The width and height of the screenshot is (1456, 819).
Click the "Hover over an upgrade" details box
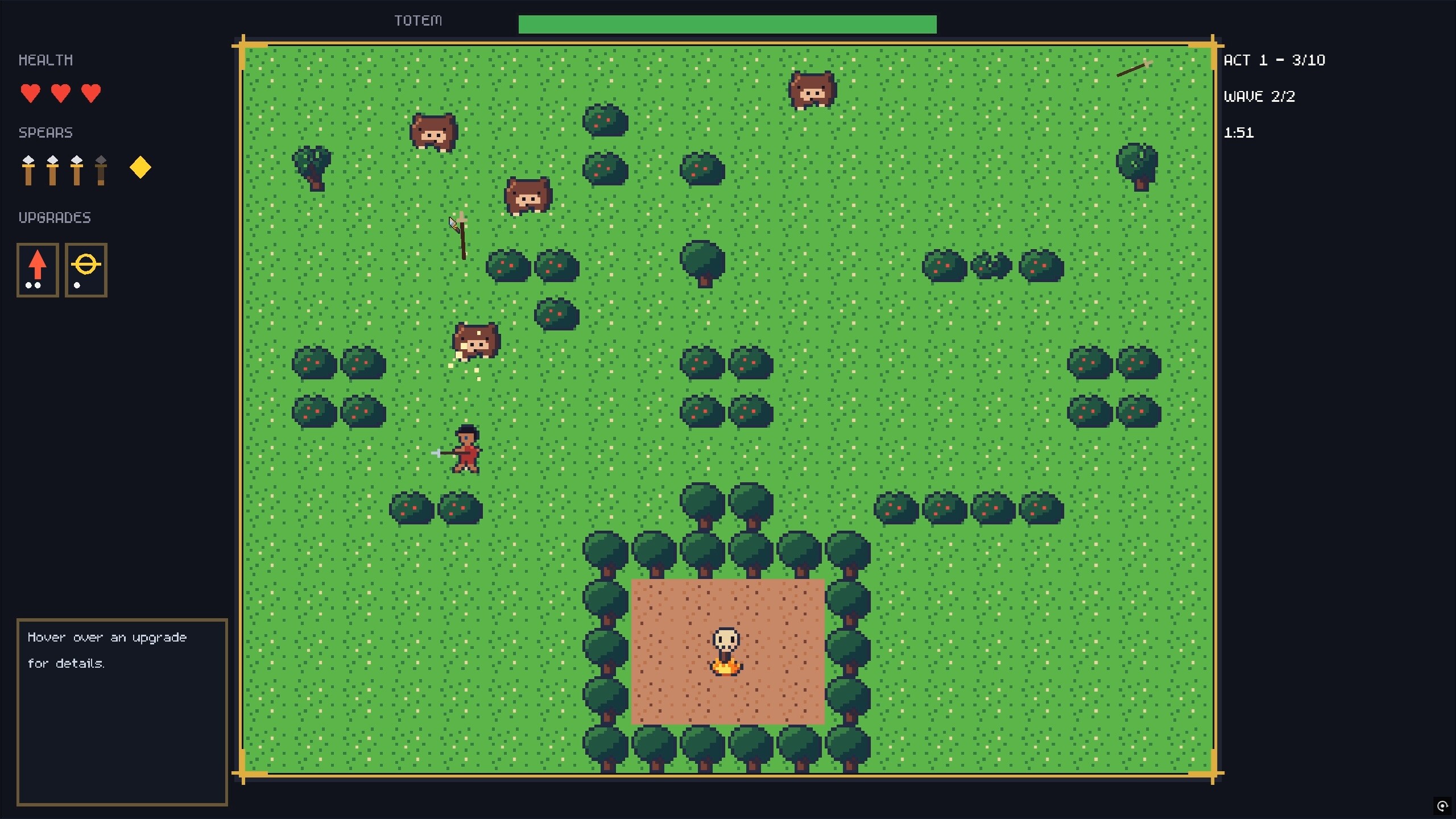(x=122, y=712)
